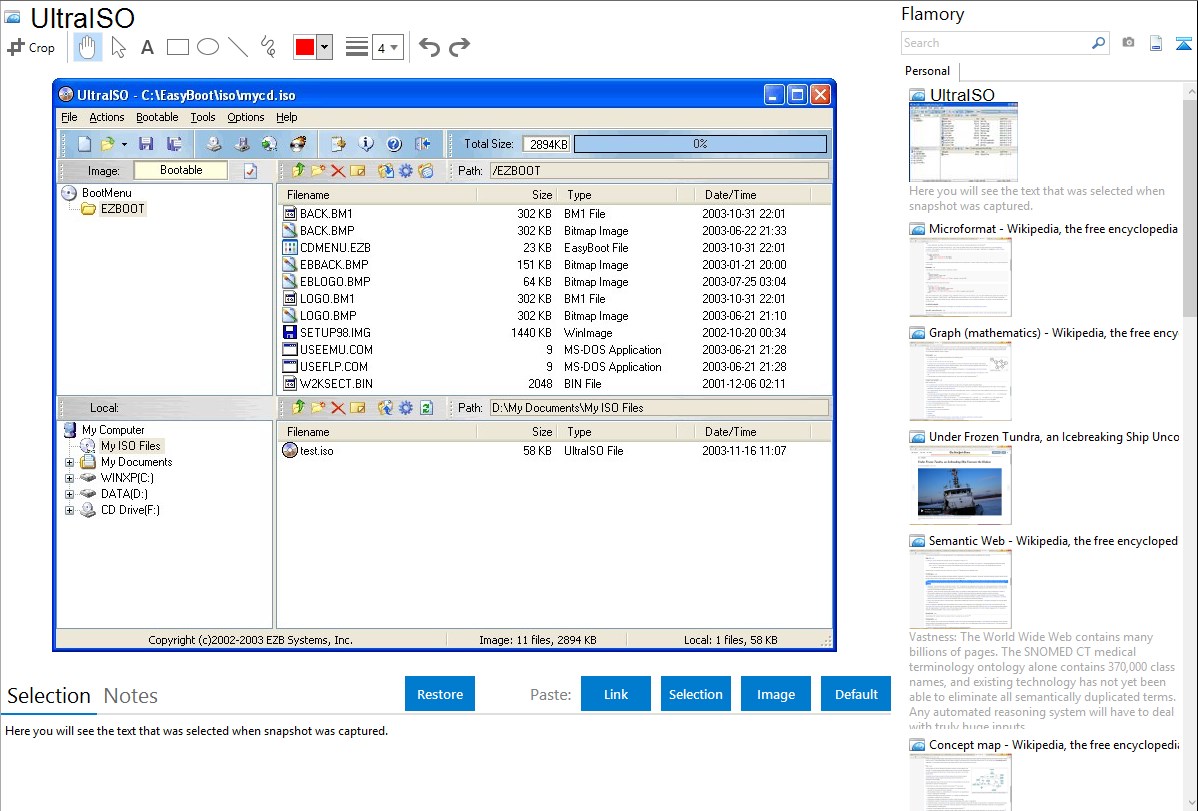Click the Bootable image type field

181,170
